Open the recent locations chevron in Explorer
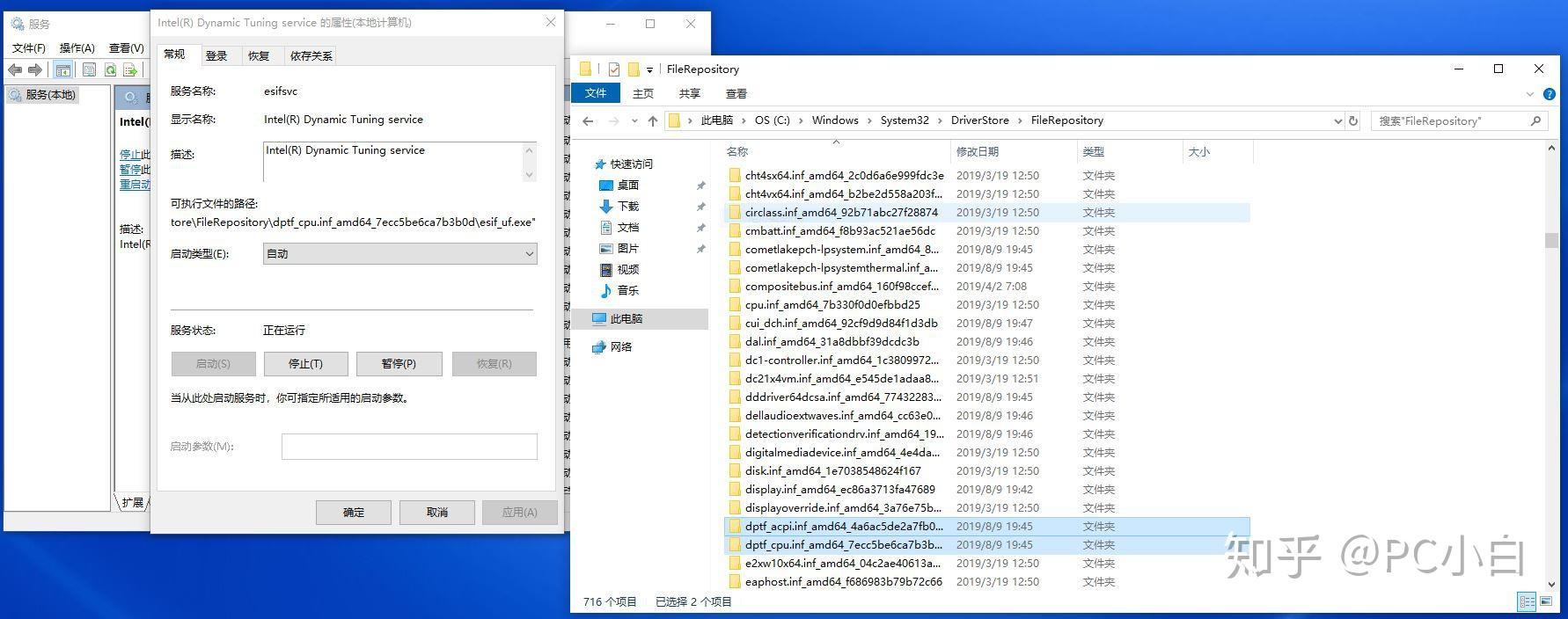The height and width of the screenshot is (619, 1568). point(635,120)
